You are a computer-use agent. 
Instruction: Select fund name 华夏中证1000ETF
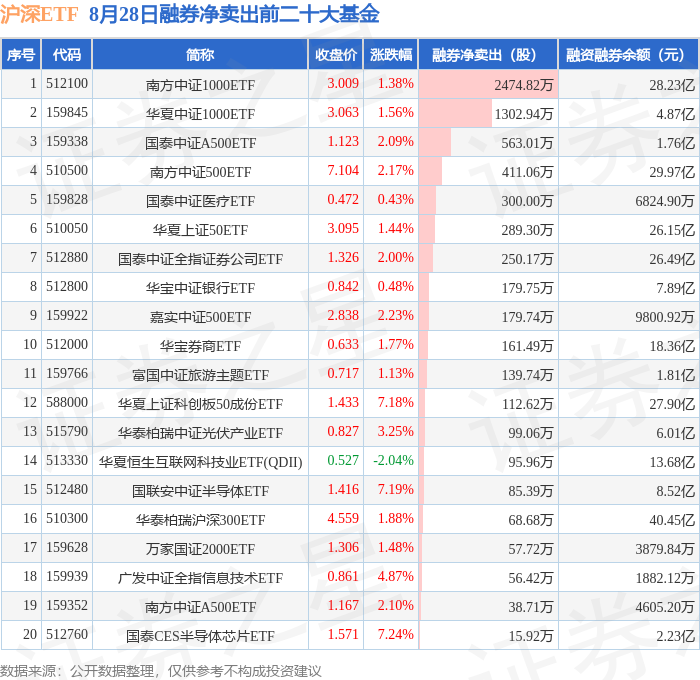point(200,114)
